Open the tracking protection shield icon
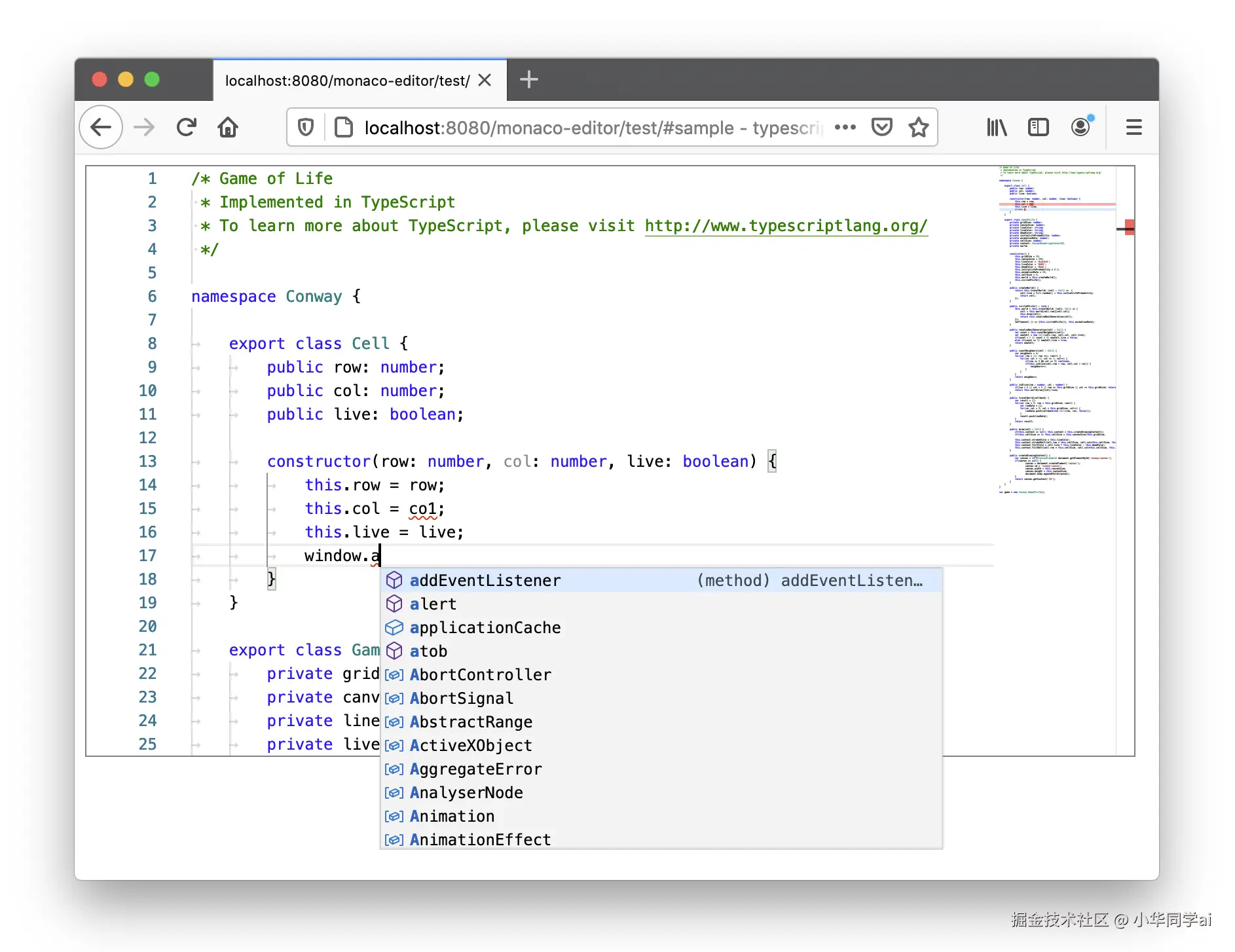Image resolution: width=1235 pixels, height=952 pixels. [306, 127]
